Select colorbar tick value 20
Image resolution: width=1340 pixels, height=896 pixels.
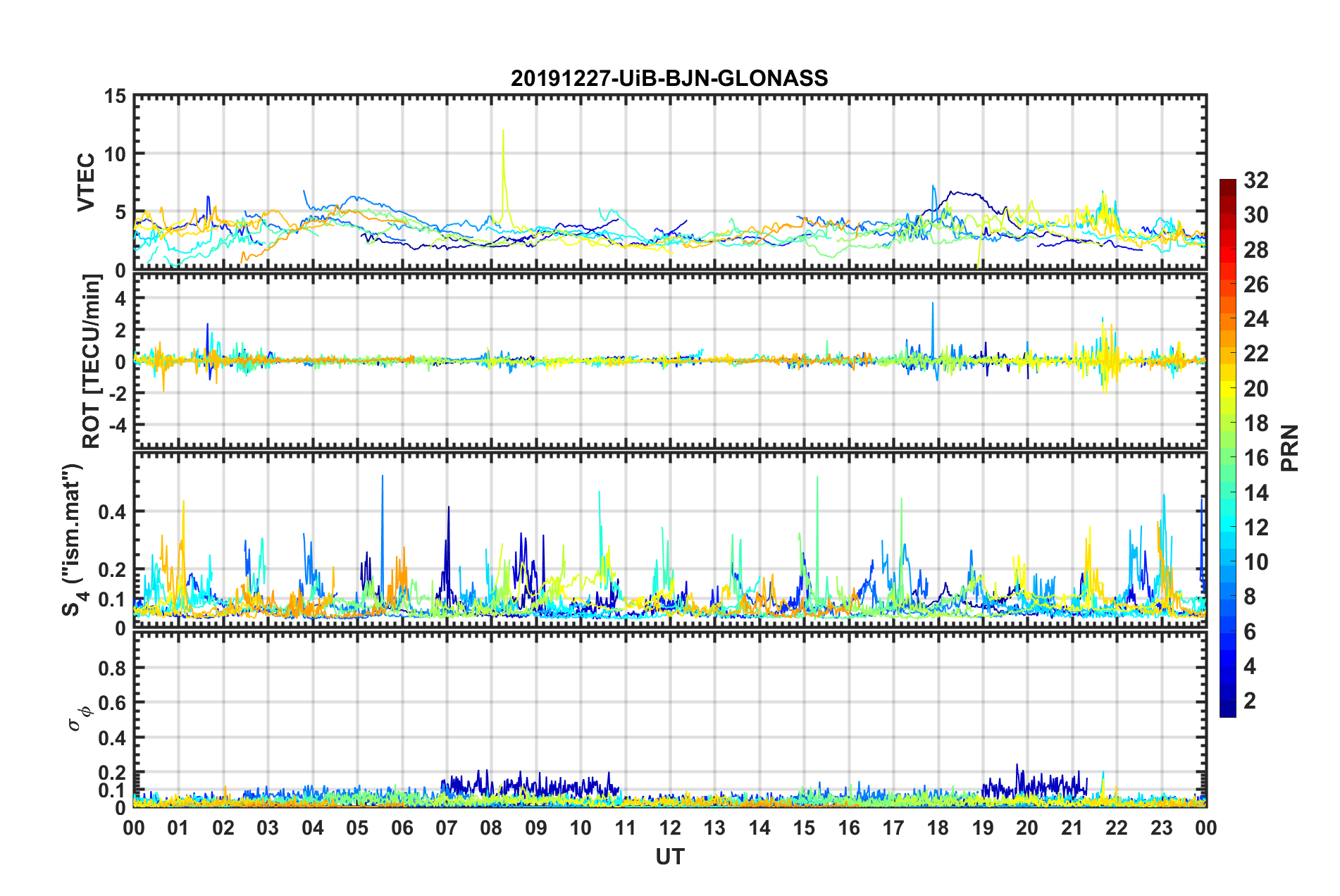coord(1255,389)
